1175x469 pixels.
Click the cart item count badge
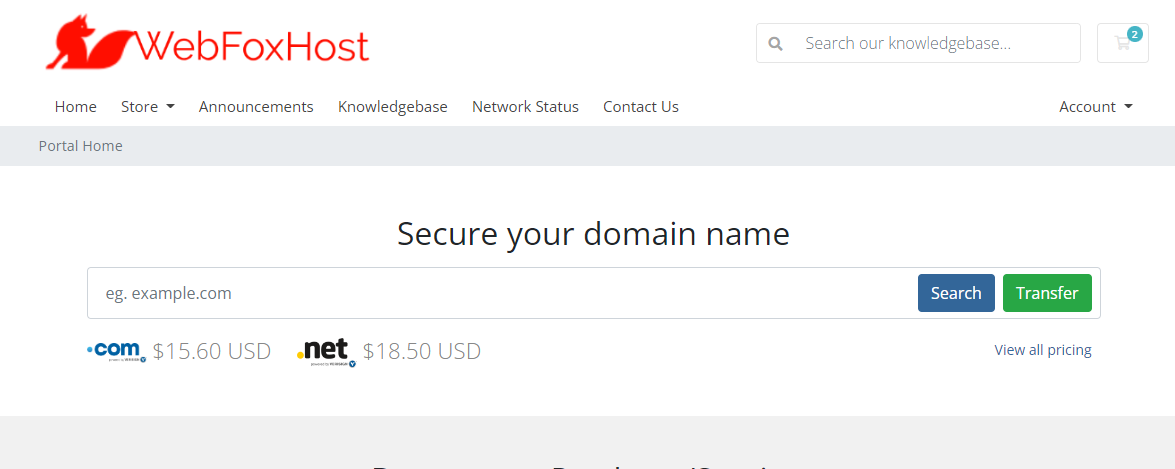point(1134,34)
